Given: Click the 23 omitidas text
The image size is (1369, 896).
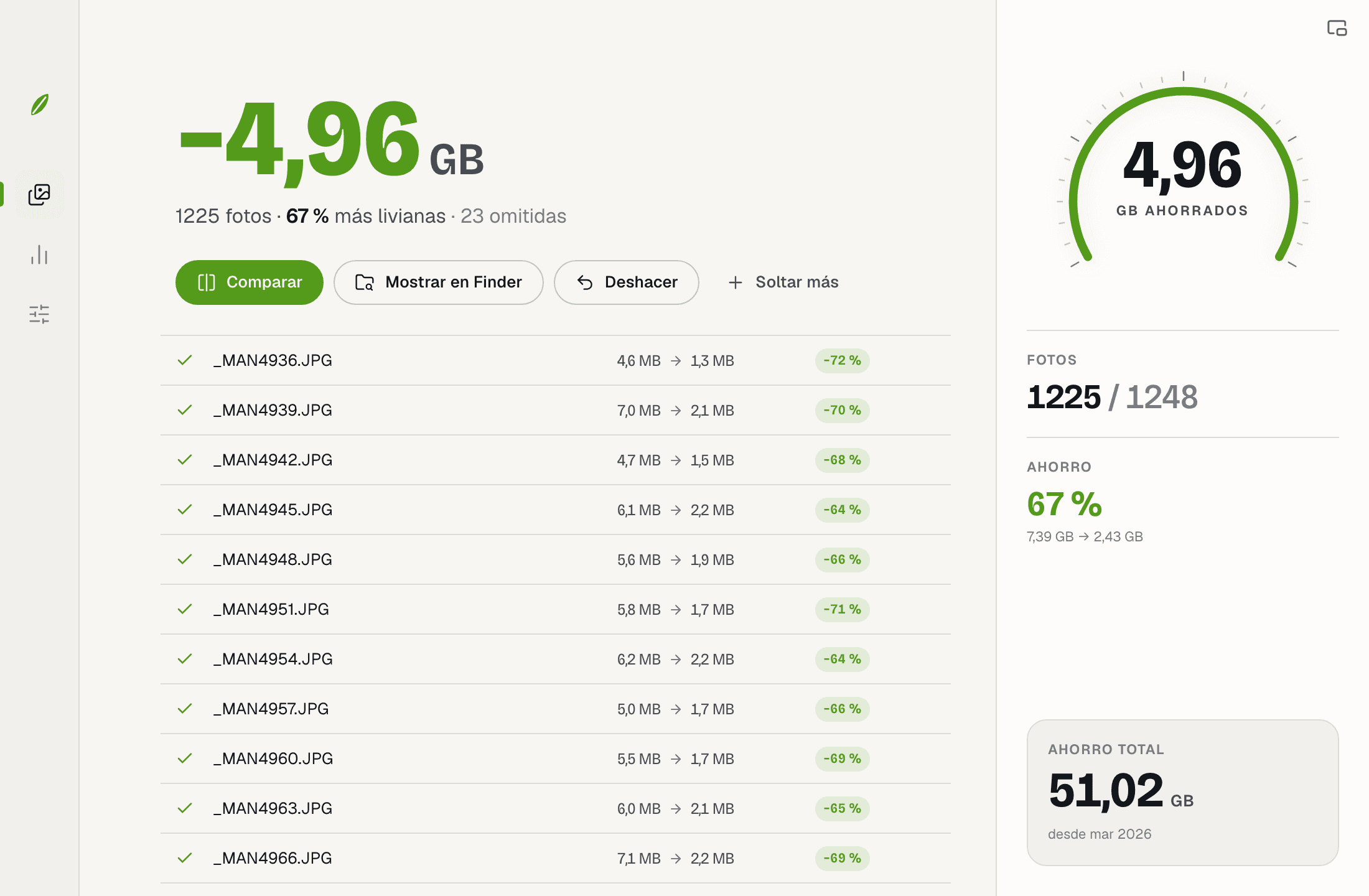Looking at the screenshot, I should [513, 216].
